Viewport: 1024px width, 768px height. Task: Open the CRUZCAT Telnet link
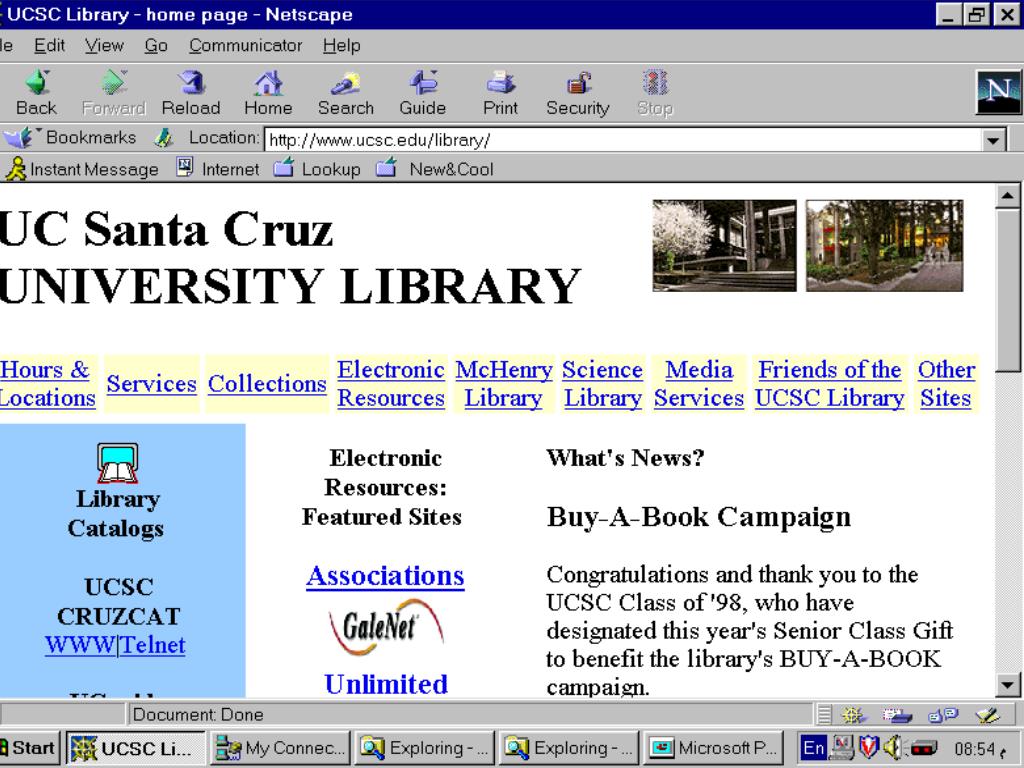click(153, 645)
